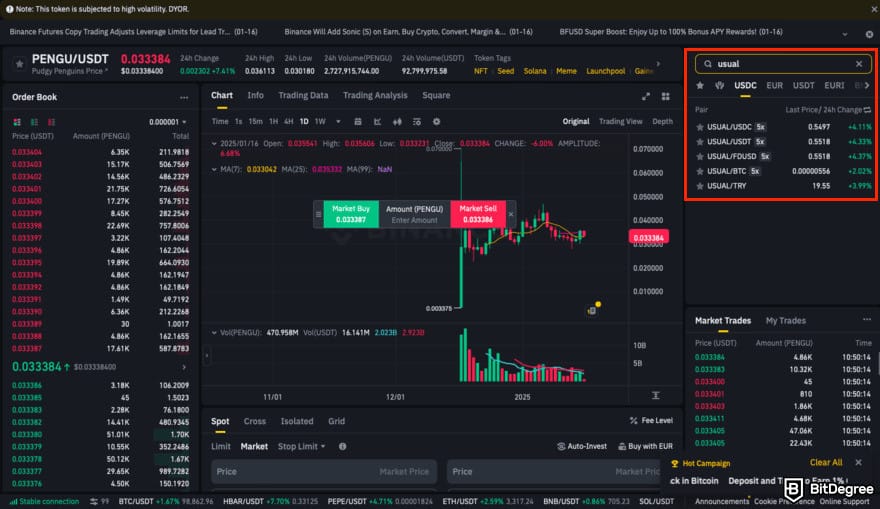The image size is (880, 509).
Task: Click the Market Sell button
Action: (x=478, y=214)
